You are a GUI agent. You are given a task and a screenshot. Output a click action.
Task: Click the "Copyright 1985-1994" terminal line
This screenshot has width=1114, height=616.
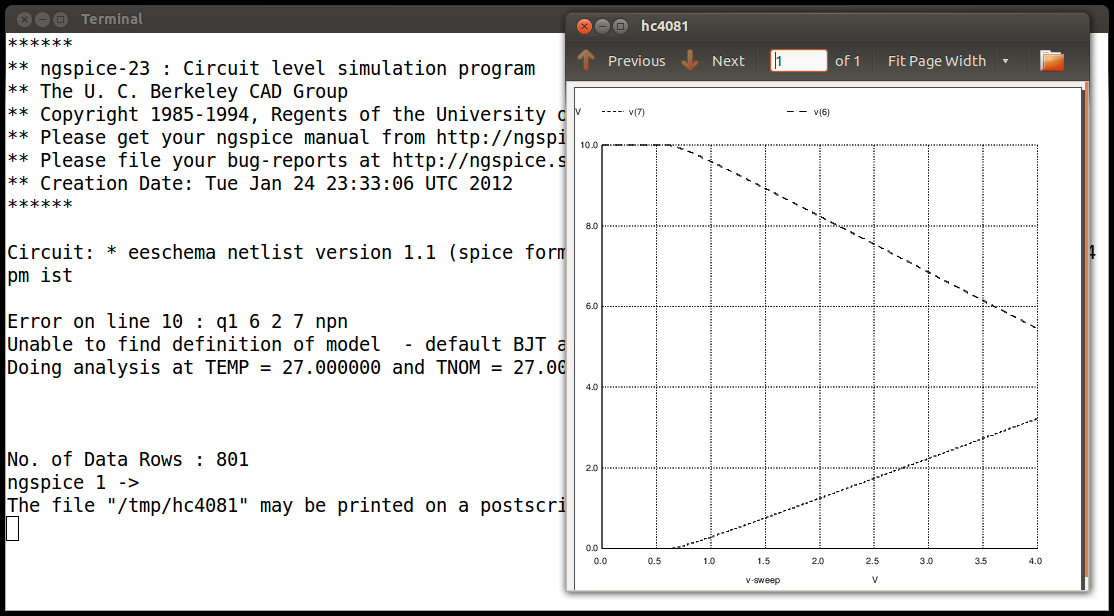point(286,114)
